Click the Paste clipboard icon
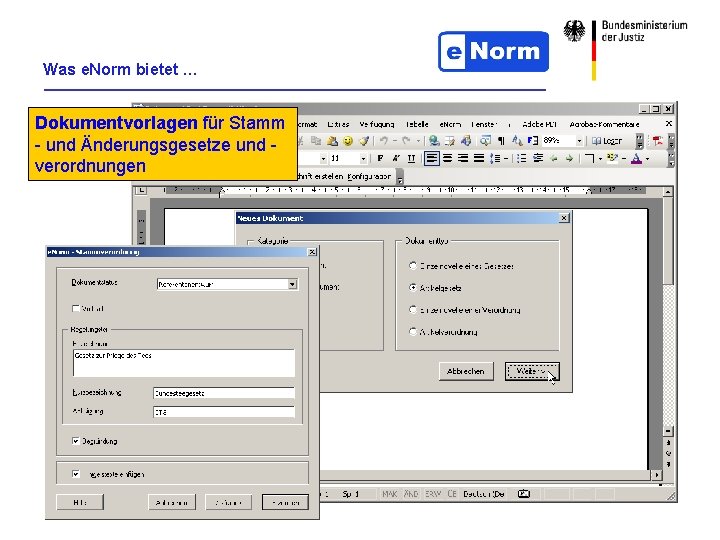Image resolution: width=720 pixels, height=540 pixels. coord(332,141)
